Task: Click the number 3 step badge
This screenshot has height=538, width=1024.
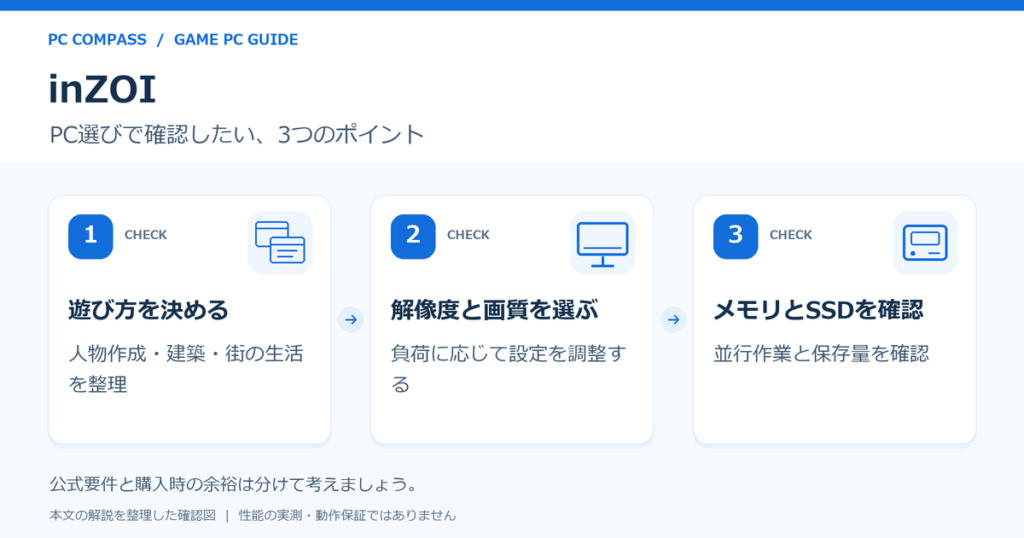Action: click(736, 236)
